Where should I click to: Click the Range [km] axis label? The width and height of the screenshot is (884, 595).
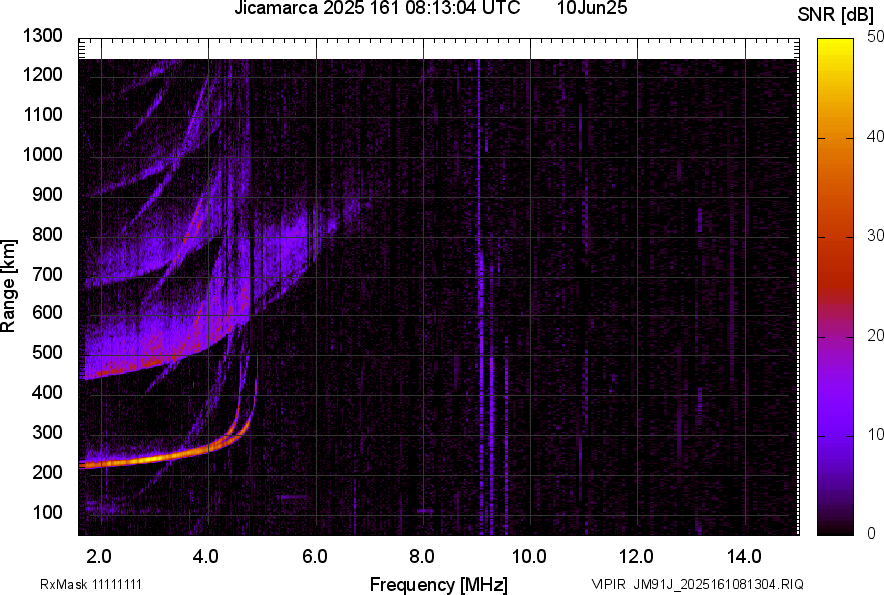pyautogui.click(x=8, y=286)
